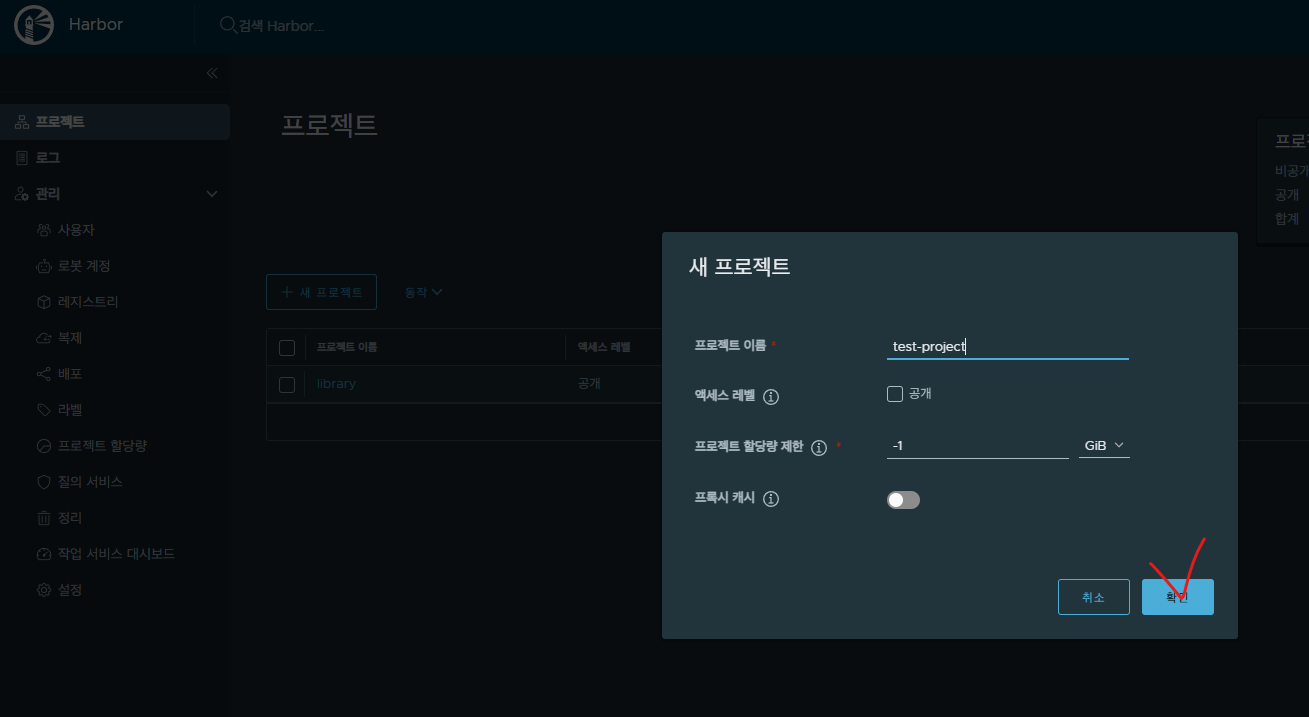
Task: Open 레지스트리 in the sidebar
Action: 88,302
